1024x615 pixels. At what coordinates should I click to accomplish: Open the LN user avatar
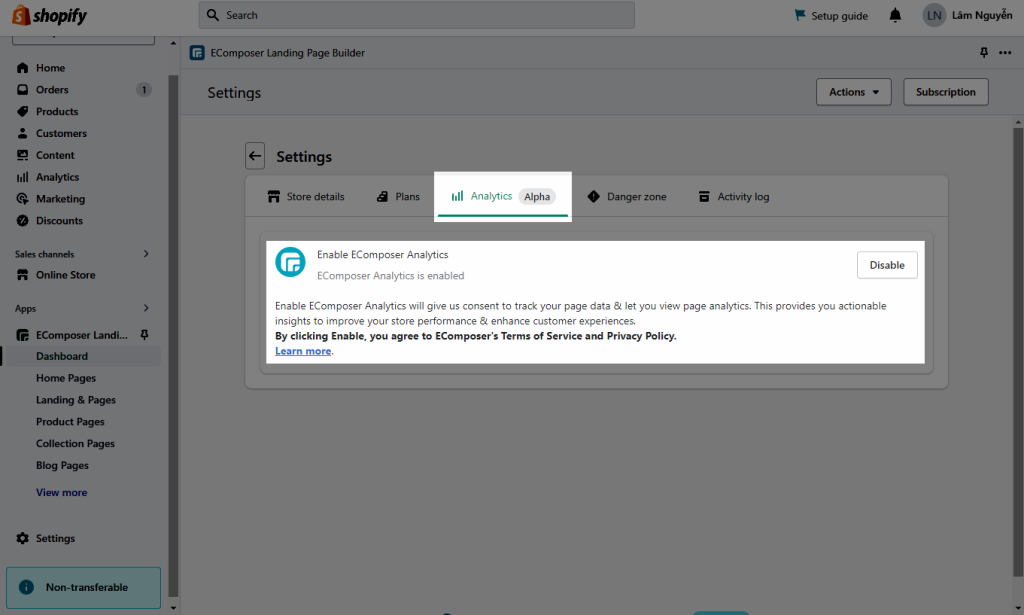pyautogui.click(x=934, y=15)
